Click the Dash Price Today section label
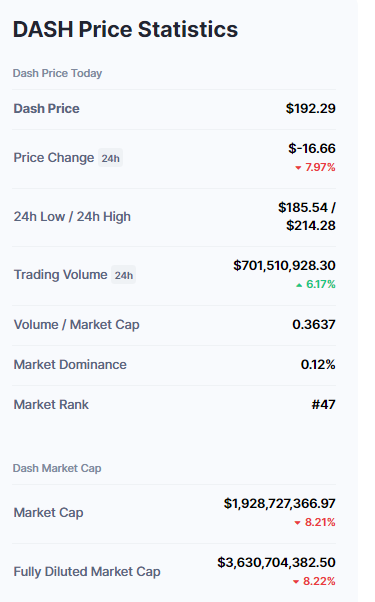Image resolution: width=375 pixels, height=602 pixels. [58, 73]
